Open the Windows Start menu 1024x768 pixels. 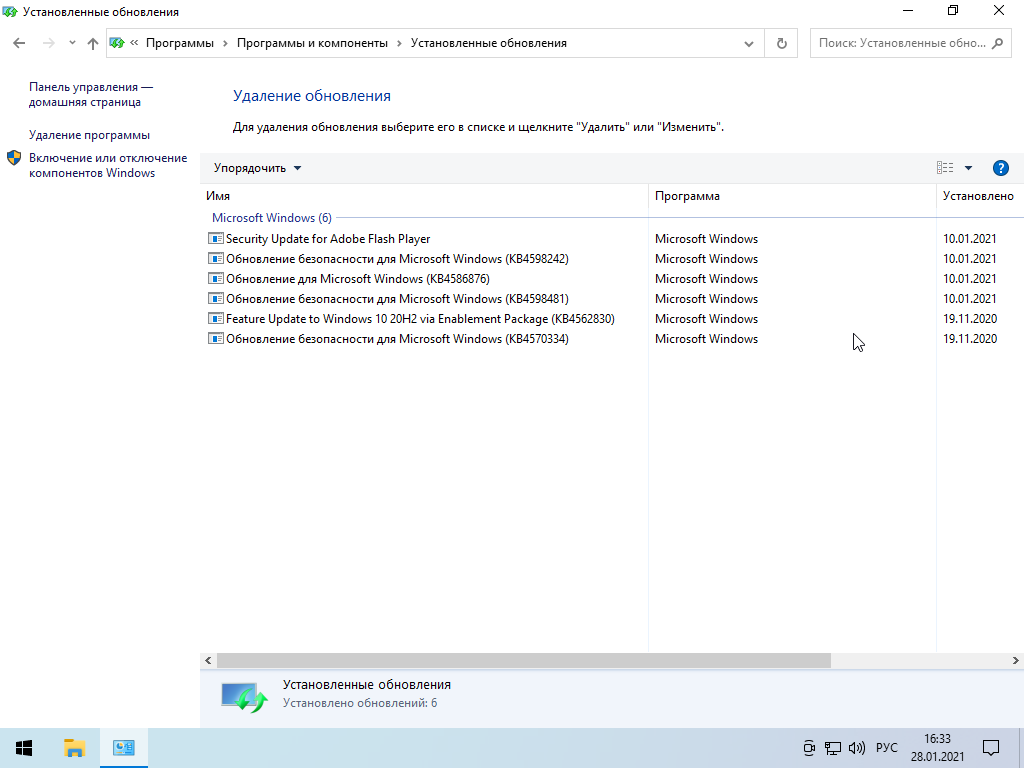24,748
